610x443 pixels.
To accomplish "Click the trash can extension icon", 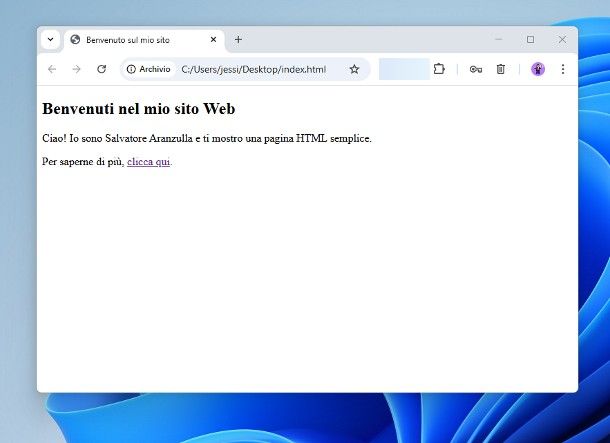I will click(x=501, y=69).
